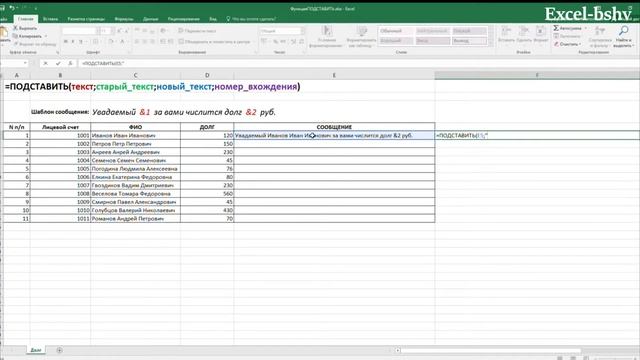Viewport: 640px width, 360px height.
Task: Open the font size dropdown
Action: [112, 31]
